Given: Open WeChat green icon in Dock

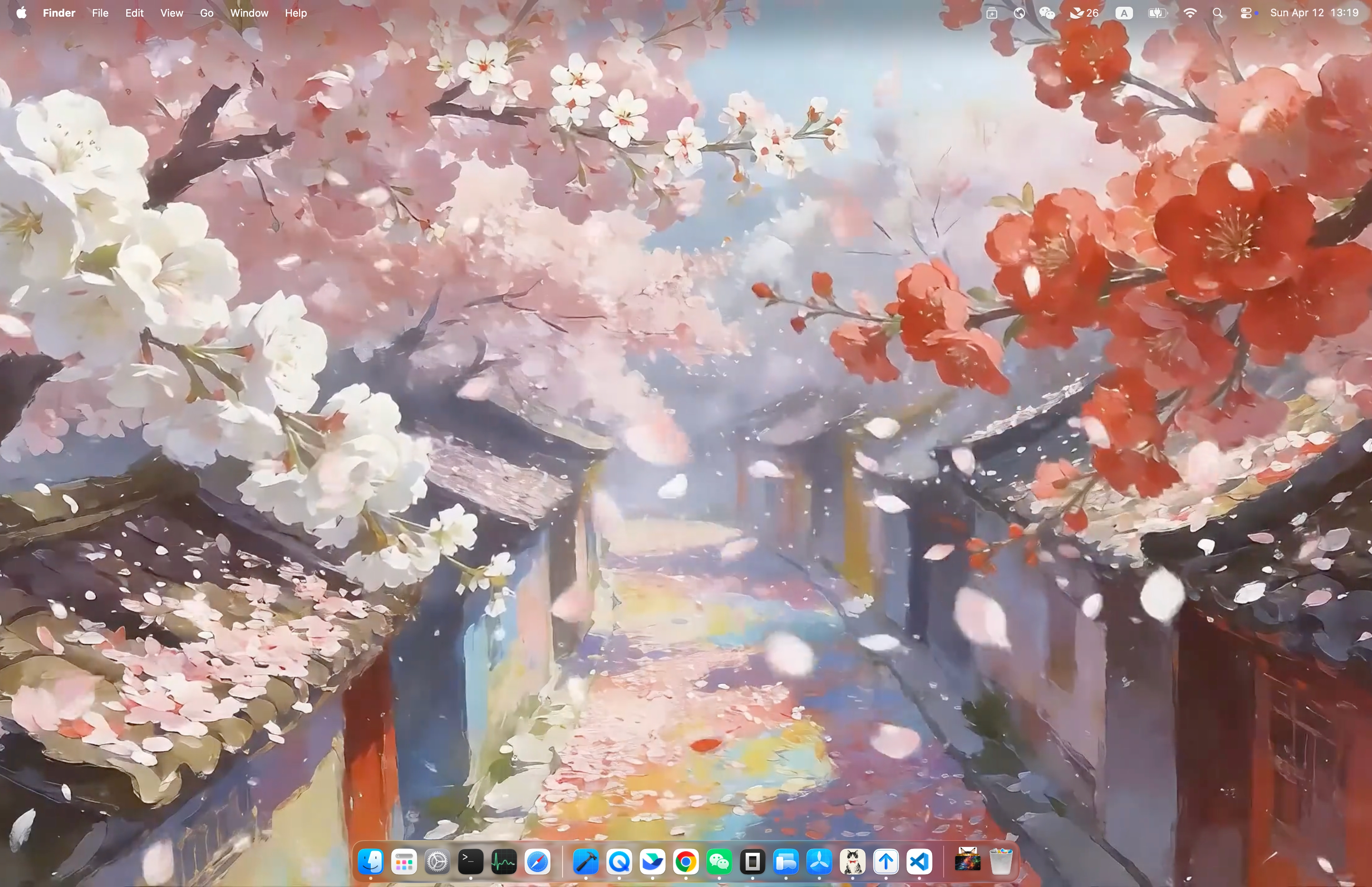Looking at the screenshot, I should click(x=720, y=862).
